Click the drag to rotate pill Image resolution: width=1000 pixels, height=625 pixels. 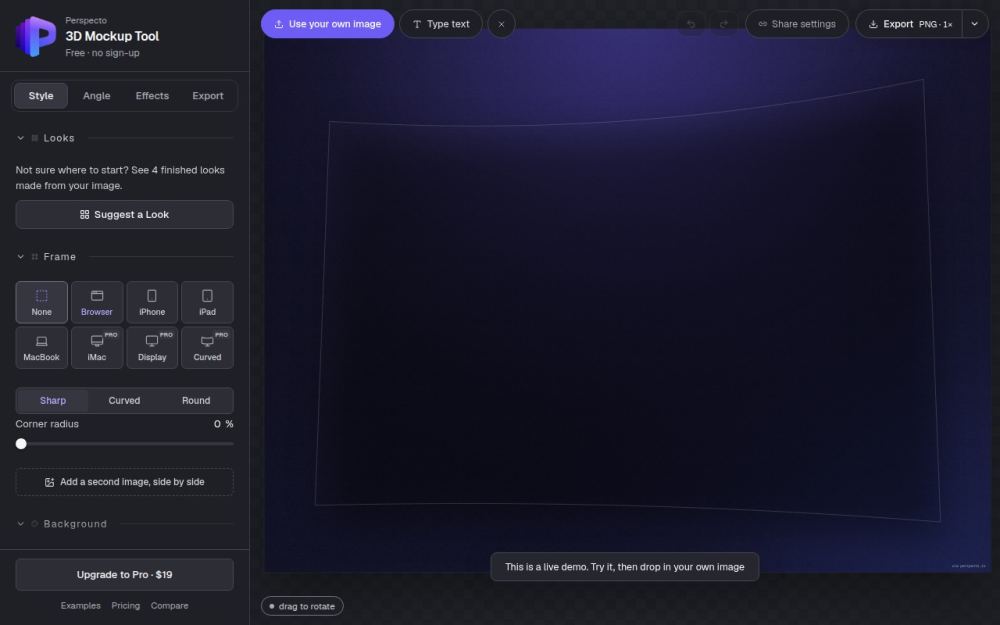(302, 606)
